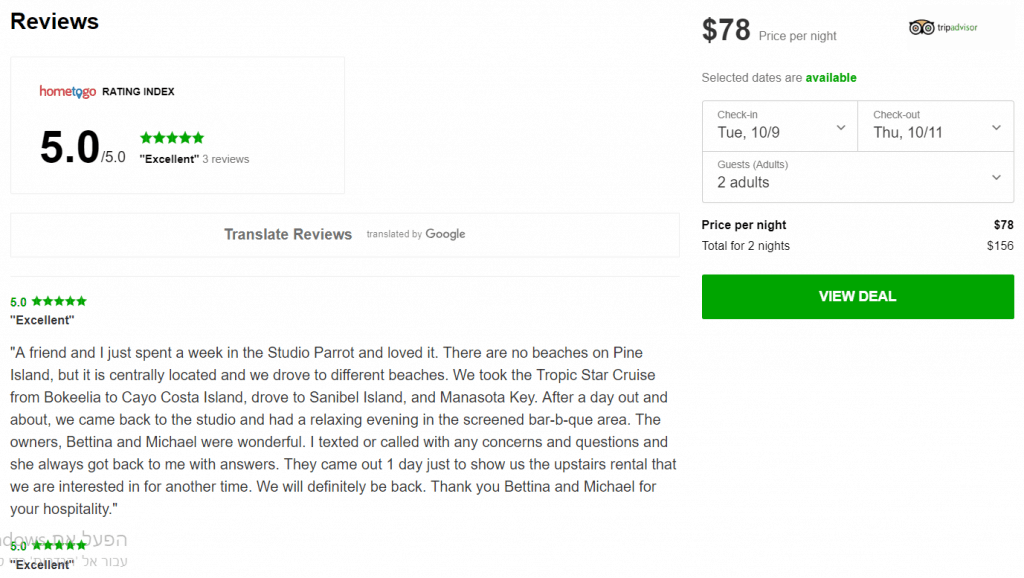The image size is (1024, 578).
Task: Click star rating of the second review
Action: pyautogui.click(x=59, y=545)
